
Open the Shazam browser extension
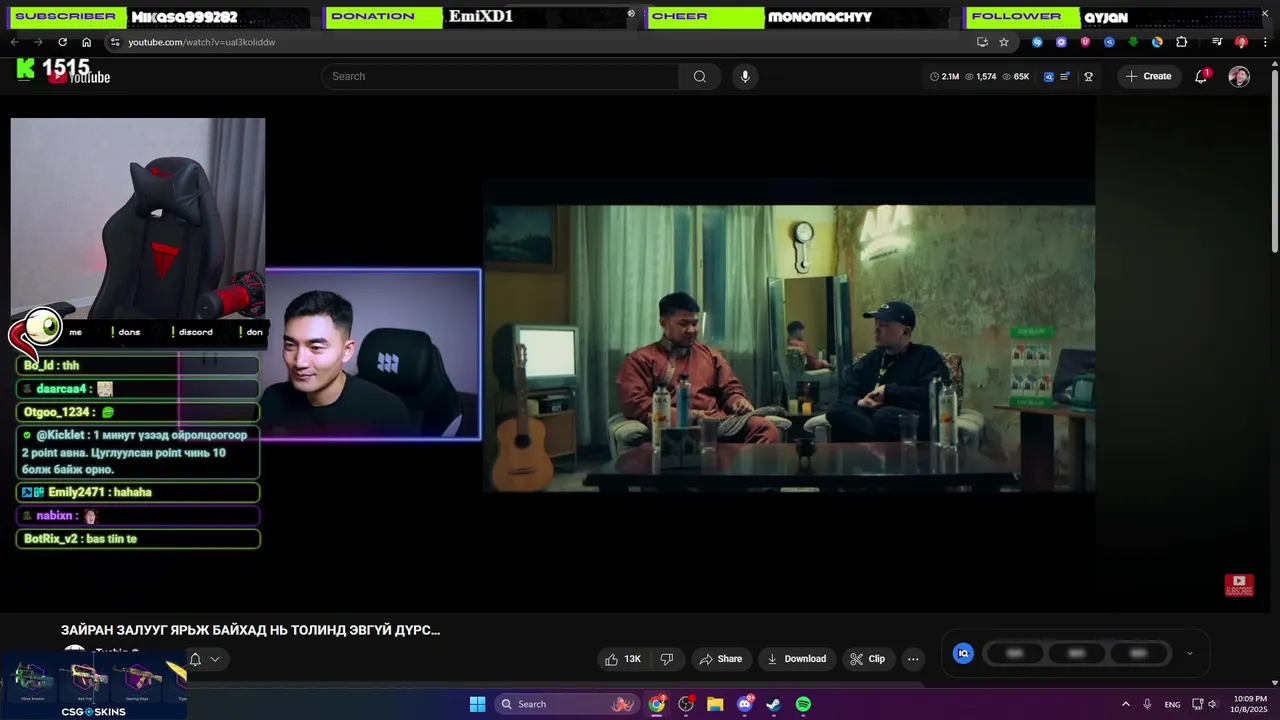[x=1037, y=42]
